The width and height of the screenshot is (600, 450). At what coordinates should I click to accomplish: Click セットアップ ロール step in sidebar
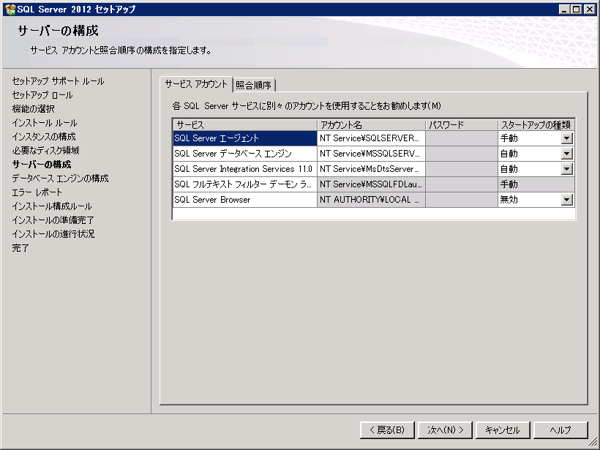tap(42, 95)
